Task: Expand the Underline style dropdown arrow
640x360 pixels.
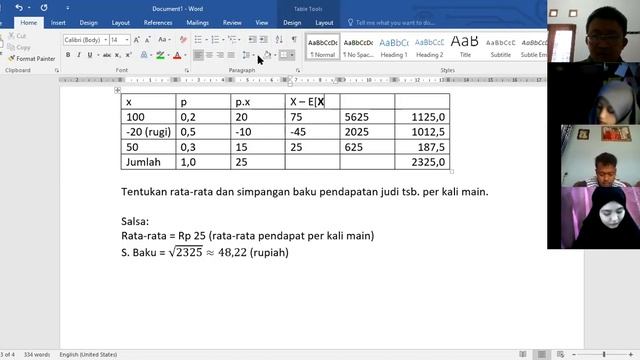Action: tap(98, 55)
